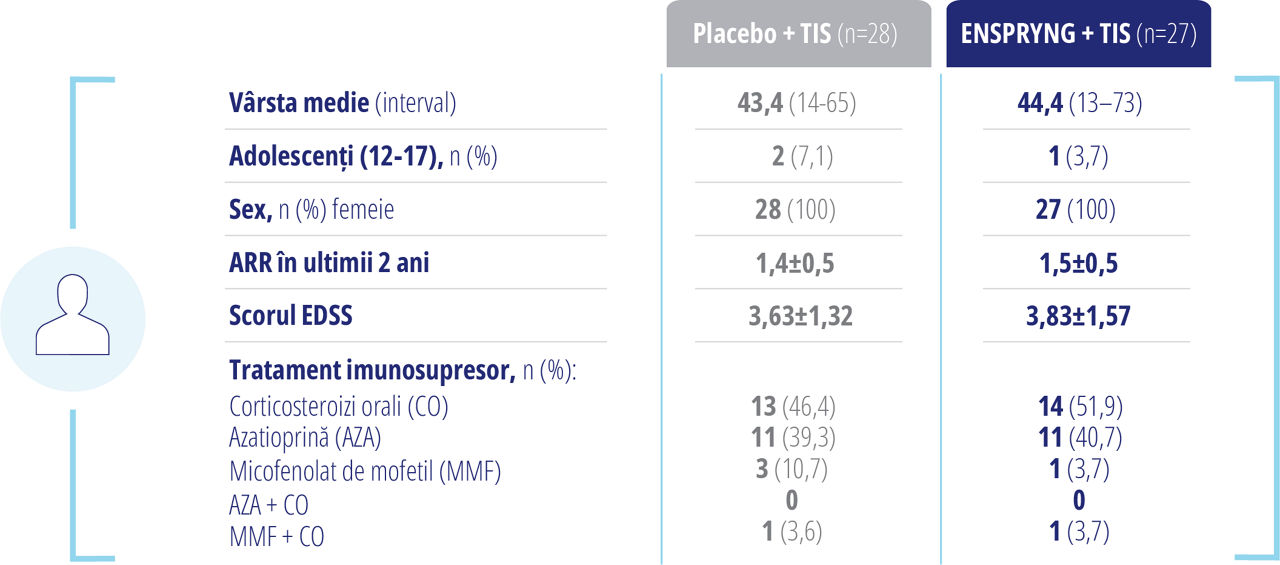This screenshot has height=565, width=1280.
Task: Click the patient silhouette icon
Action: [x=72, y=318]
